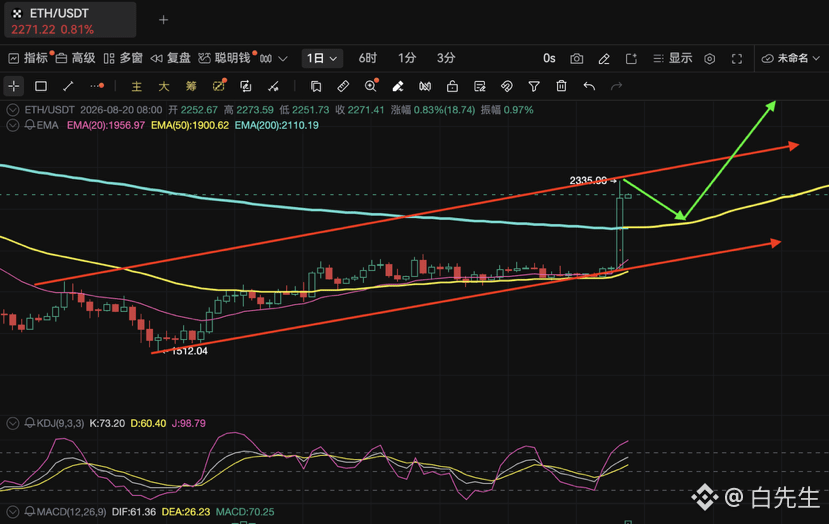This screenshot has height=524, width=829.
Task: Activate the zoom-in magnifier tool
Action: click(371, 86)
